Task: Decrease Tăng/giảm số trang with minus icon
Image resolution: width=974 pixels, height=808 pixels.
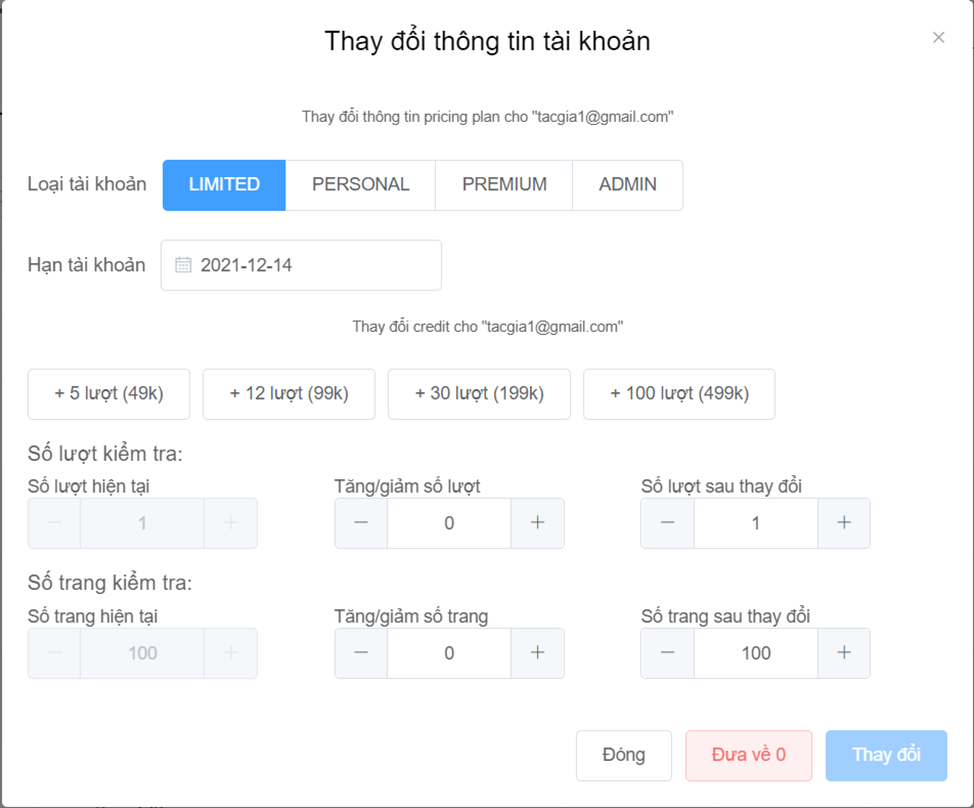Action: tap(361, 653)
